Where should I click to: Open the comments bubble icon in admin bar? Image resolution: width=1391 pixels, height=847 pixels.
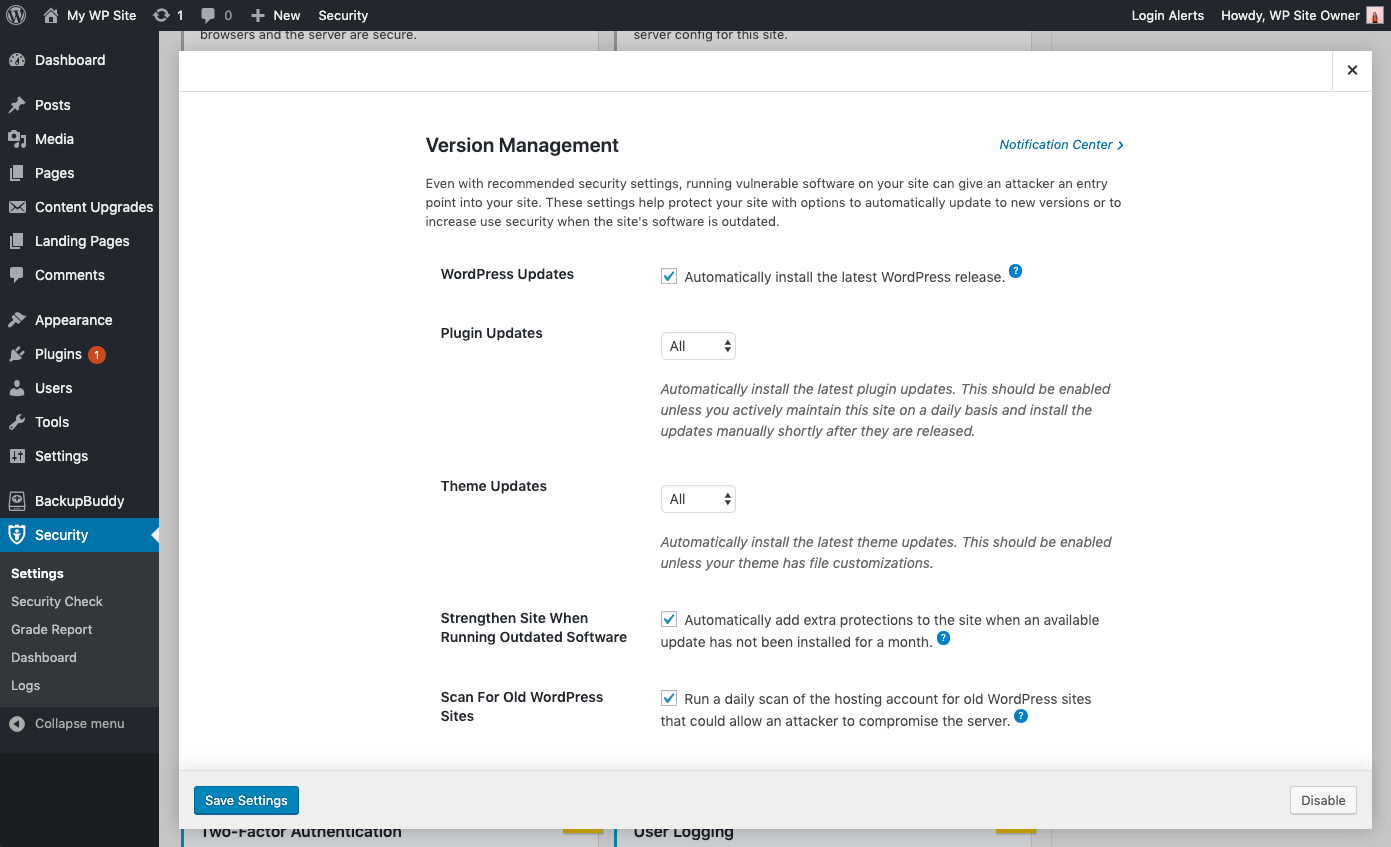pos(208,15)
